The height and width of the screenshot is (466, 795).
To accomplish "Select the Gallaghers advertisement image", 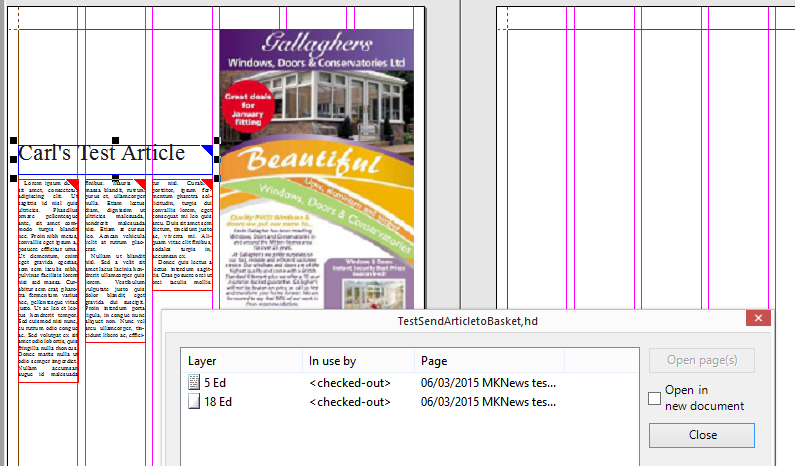I will (316, 169).
